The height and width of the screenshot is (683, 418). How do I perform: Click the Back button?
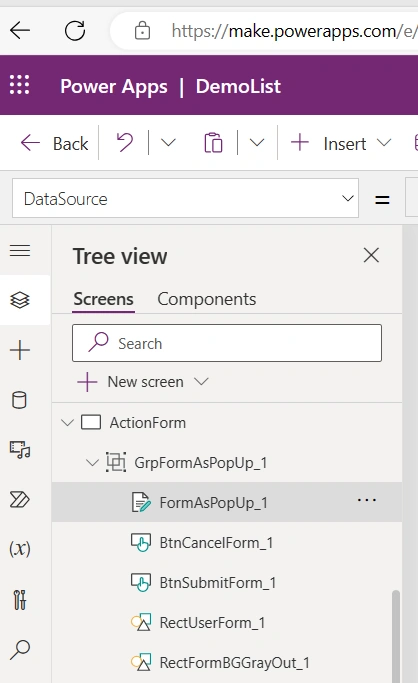pos(54,143)
